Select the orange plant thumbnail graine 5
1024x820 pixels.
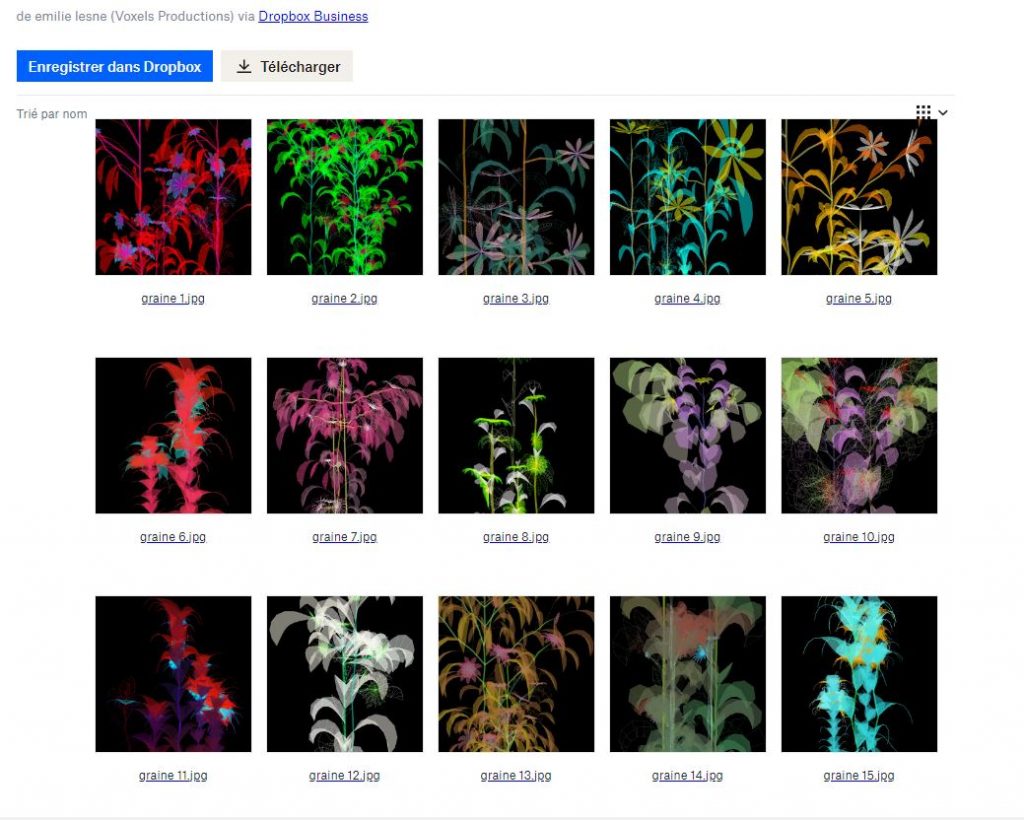click(x=858, y=197)
